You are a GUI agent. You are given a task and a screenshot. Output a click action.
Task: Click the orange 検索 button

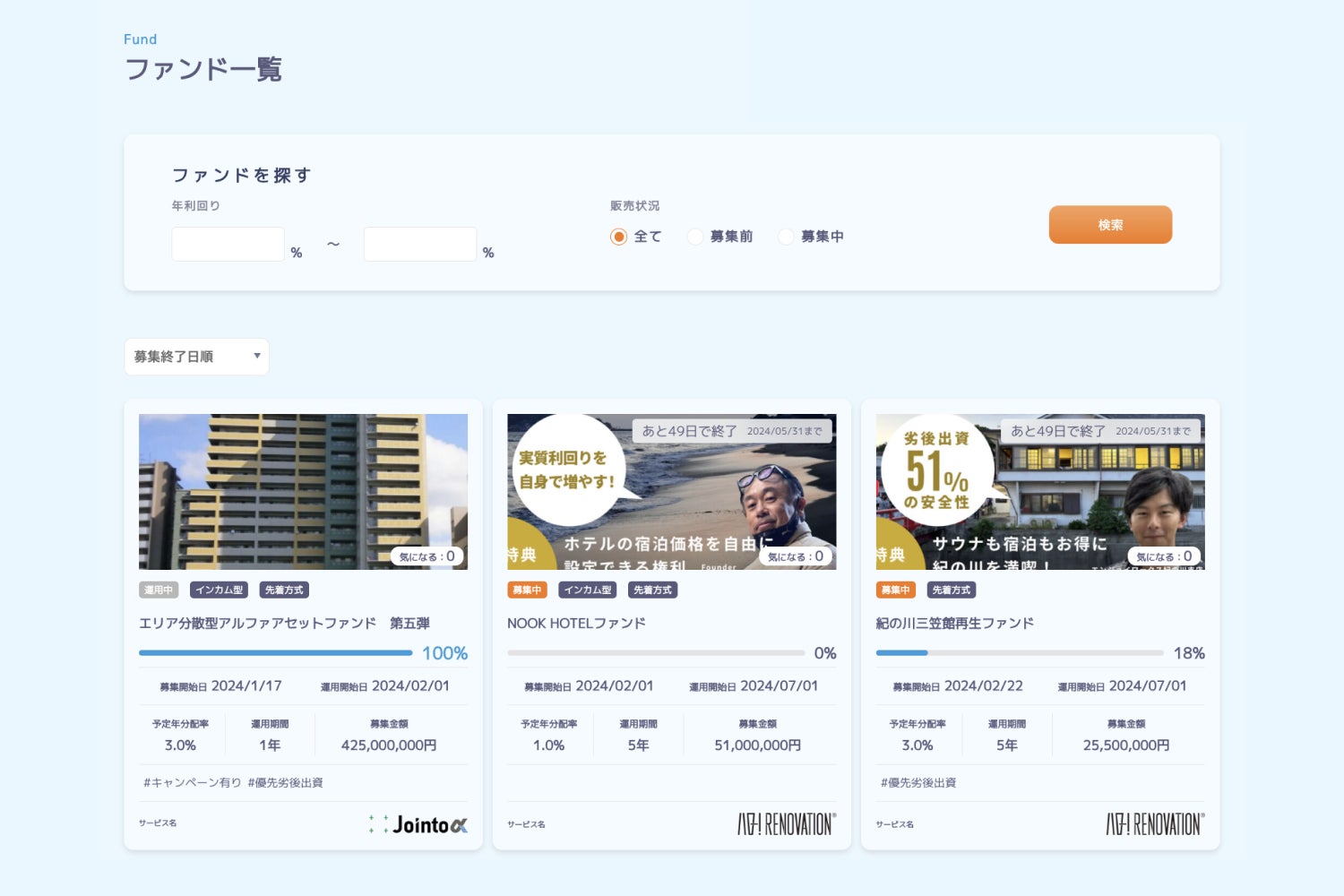(1110, 225)
